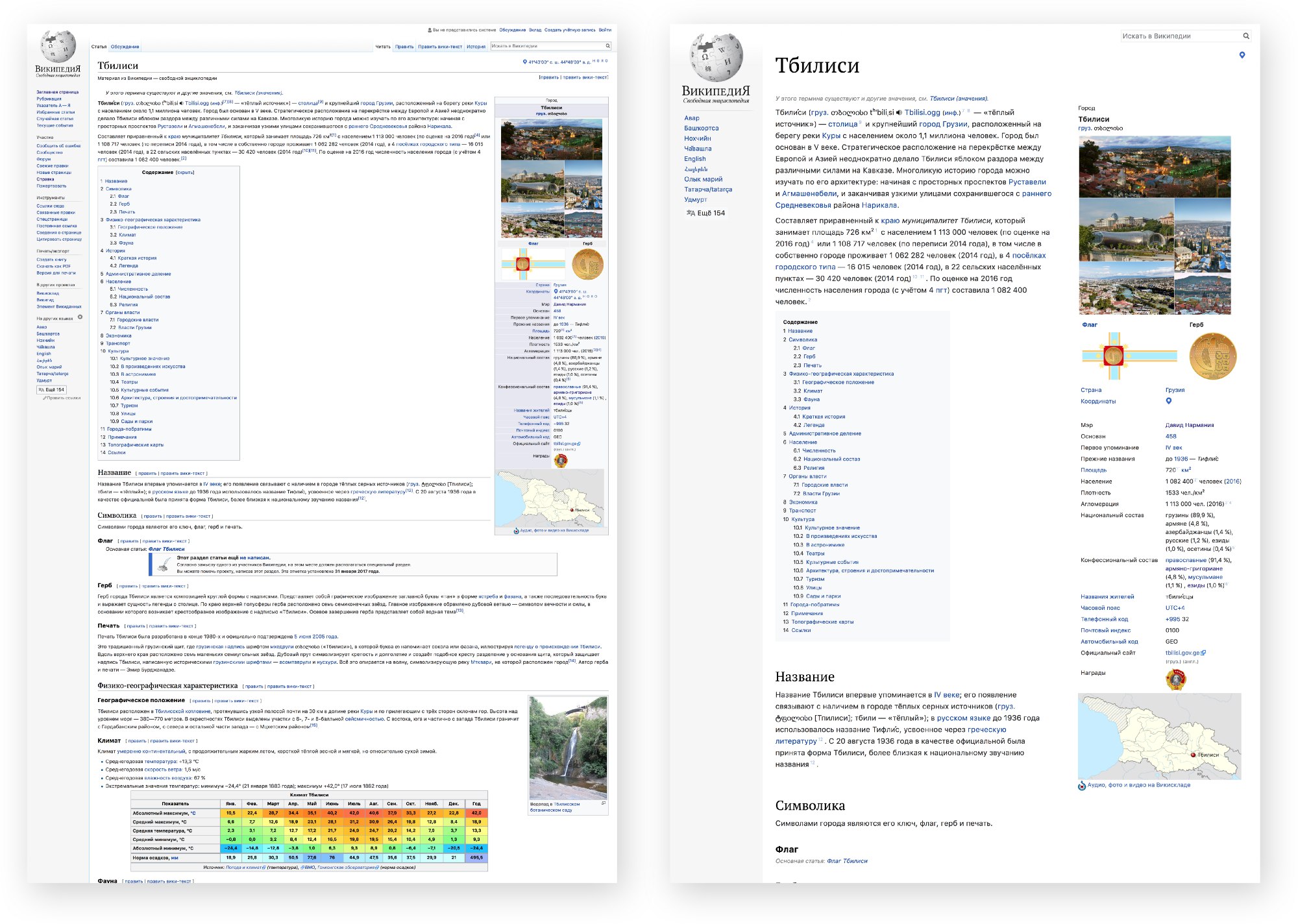Click the gold coat of arms in right infobox
Image resolution: width=1298 pixels, height=924 pixels.
pos(1213,356)
